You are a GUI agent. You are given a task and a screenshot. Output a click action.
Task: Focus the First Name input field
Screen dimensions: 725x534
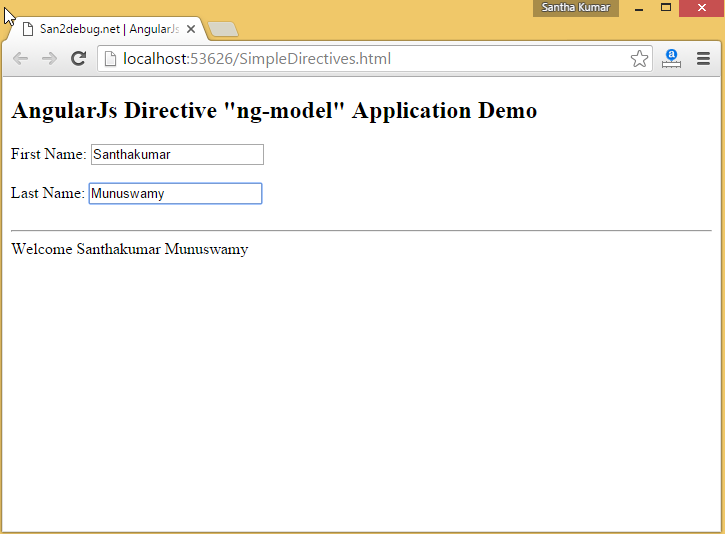coord(178,154)
